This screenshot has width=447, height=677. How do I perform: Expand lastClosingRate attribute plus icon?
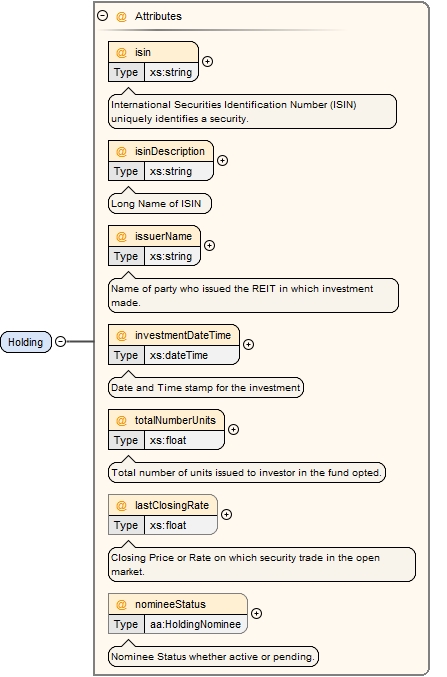pos(227,515)
